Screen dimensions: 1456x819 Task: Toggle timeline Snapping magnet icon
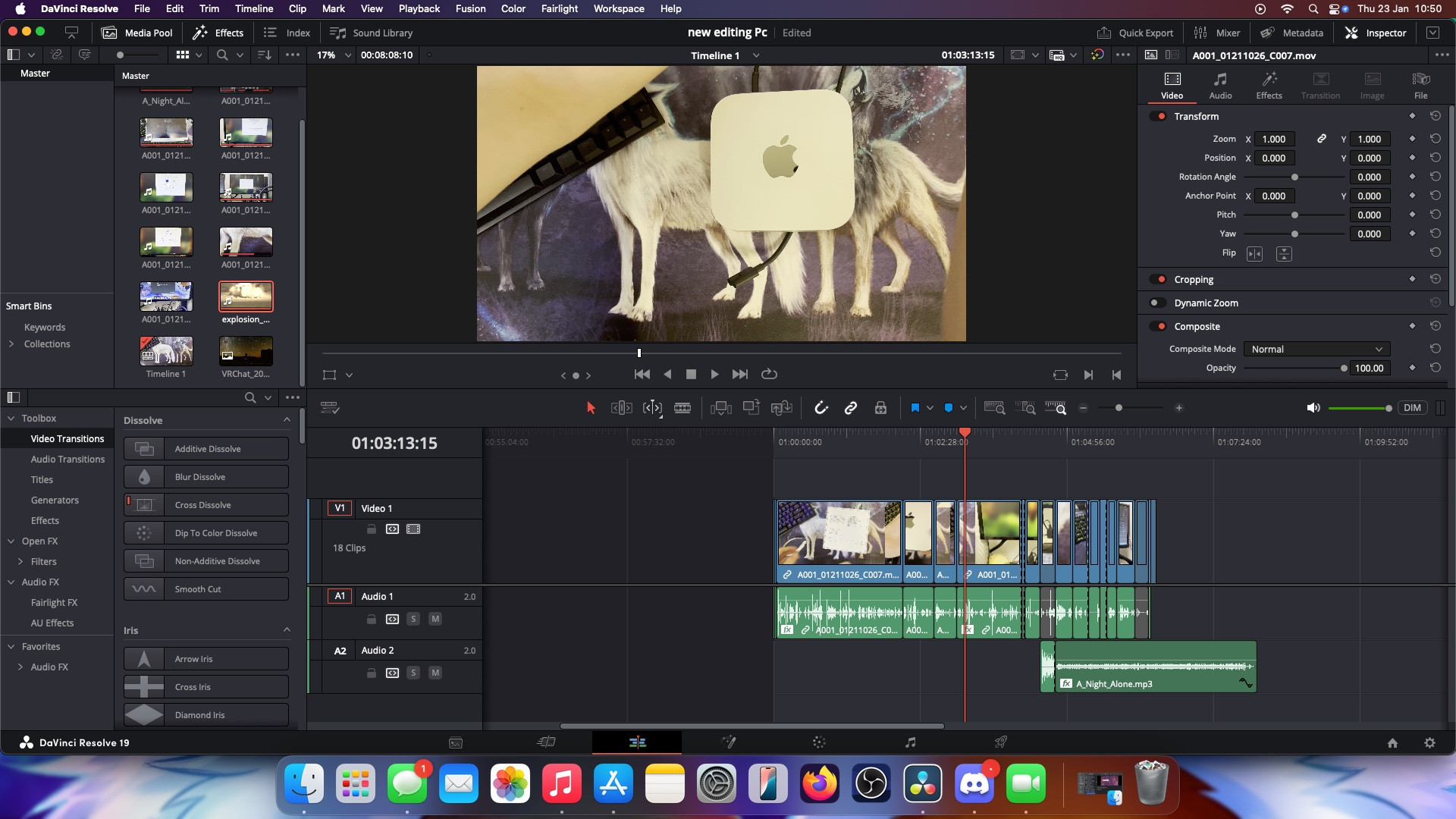pyautogui.click(x=821, y=408)
